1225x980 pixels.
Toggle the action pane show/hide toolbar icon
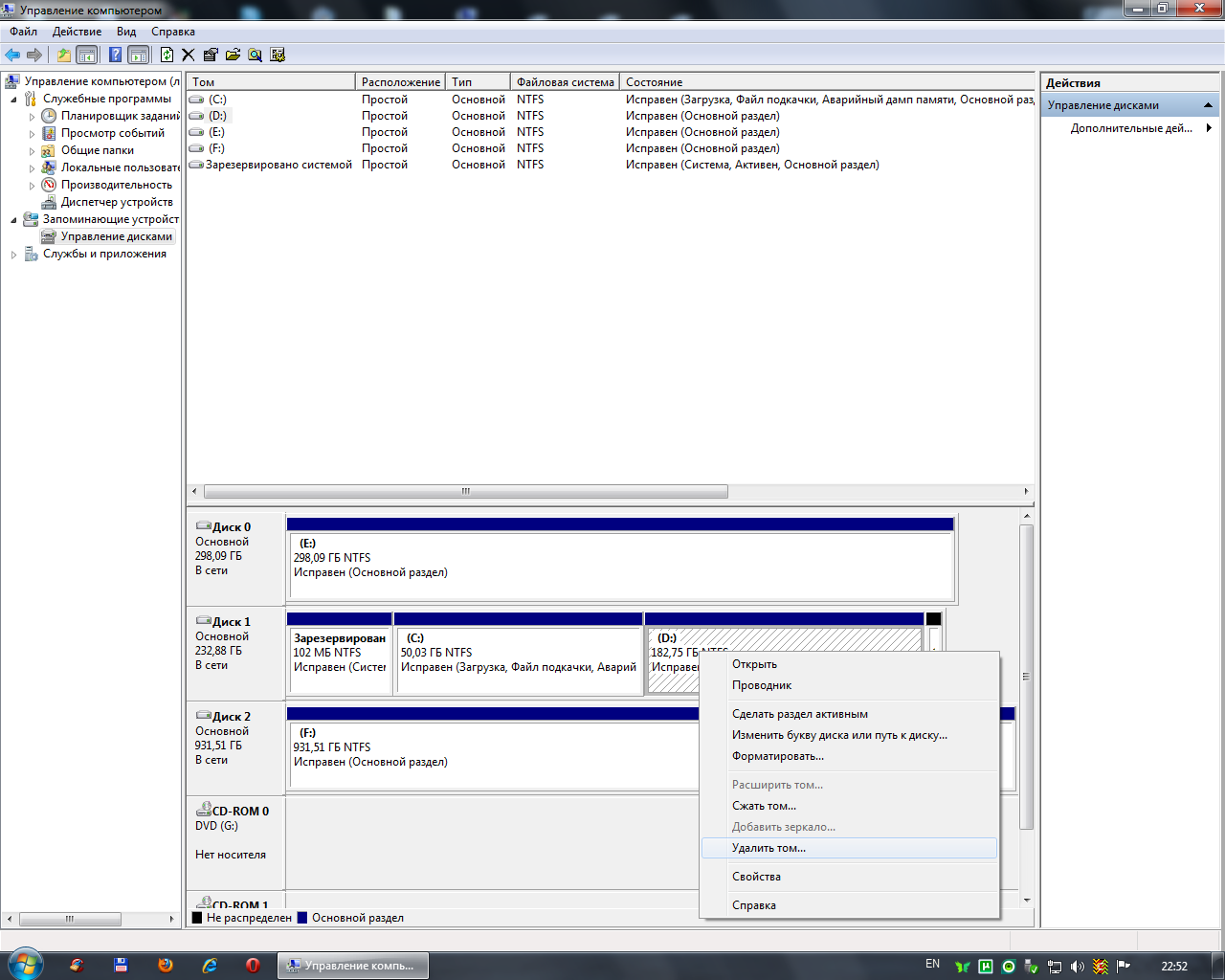[139, 55]
